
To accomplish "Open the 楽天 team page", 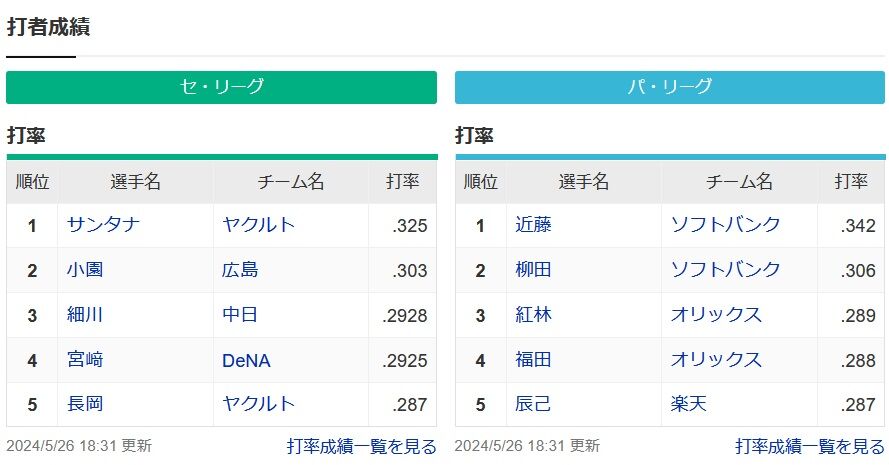I will pyautogui.click(x=689, y=404).
